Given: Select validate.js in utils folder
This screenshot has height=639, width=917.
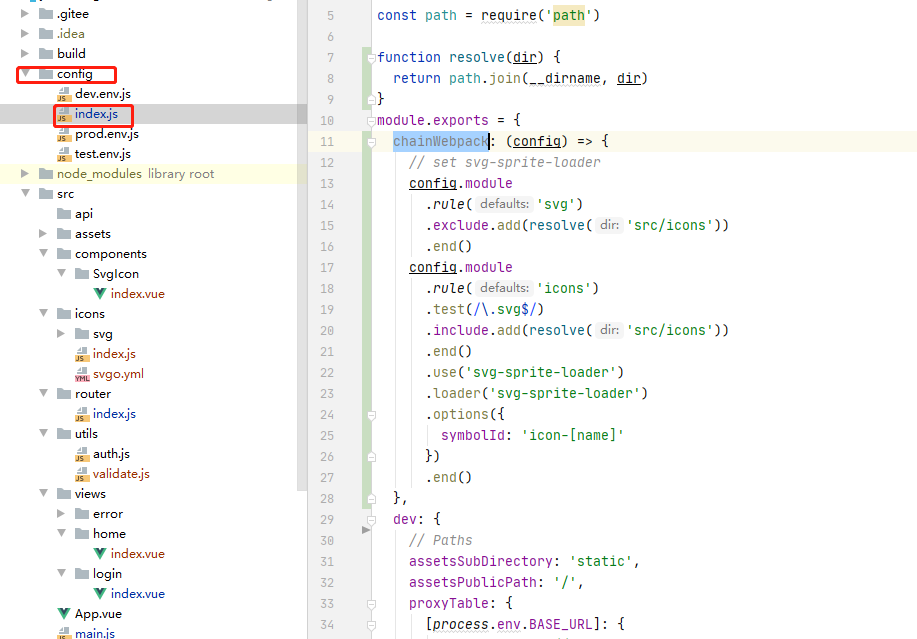Looking at the screenshot, I should point(121,474).
